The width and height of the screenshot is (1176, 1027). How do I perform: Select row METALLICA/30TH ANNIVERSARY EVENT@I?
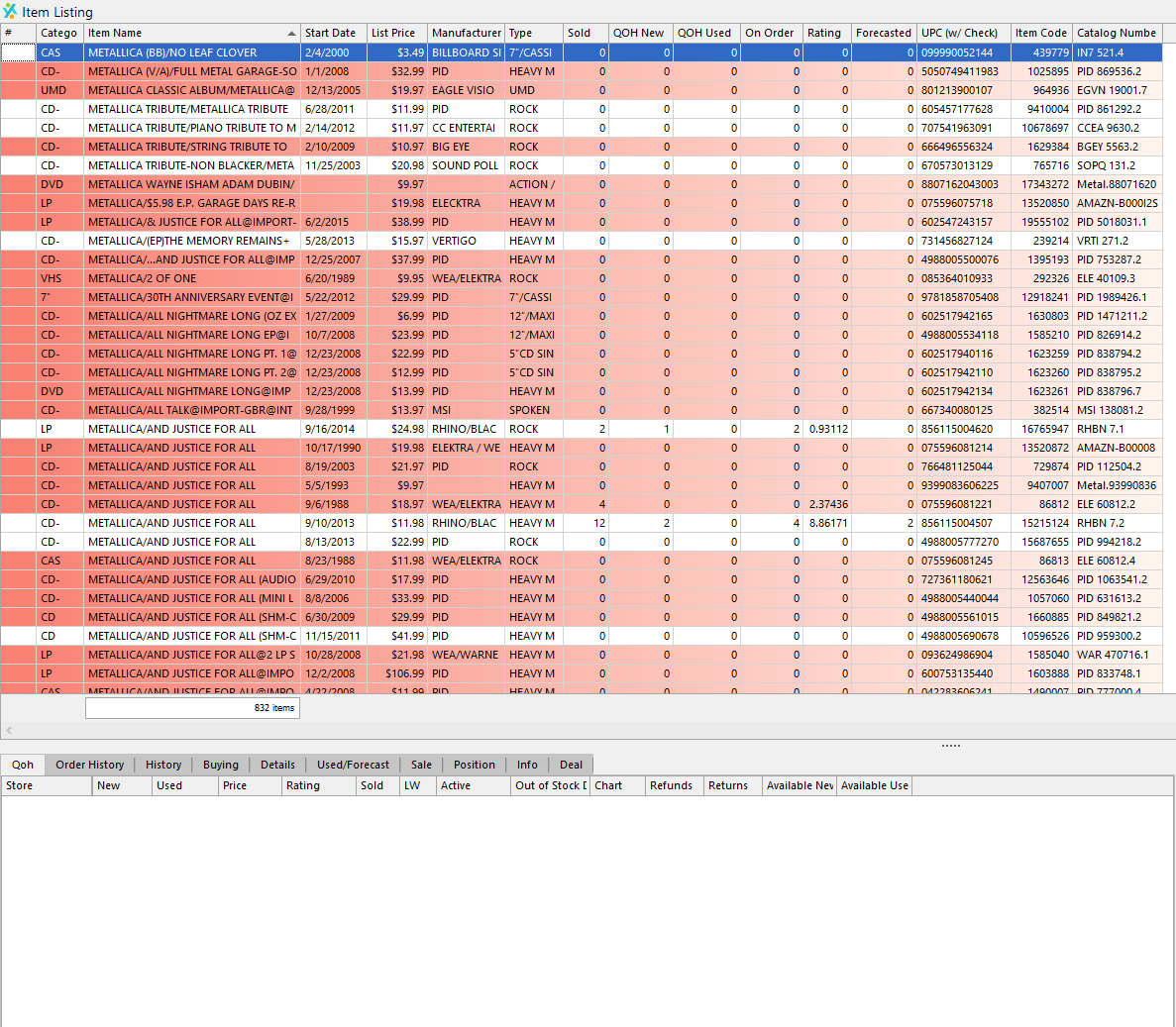[582, 297]
